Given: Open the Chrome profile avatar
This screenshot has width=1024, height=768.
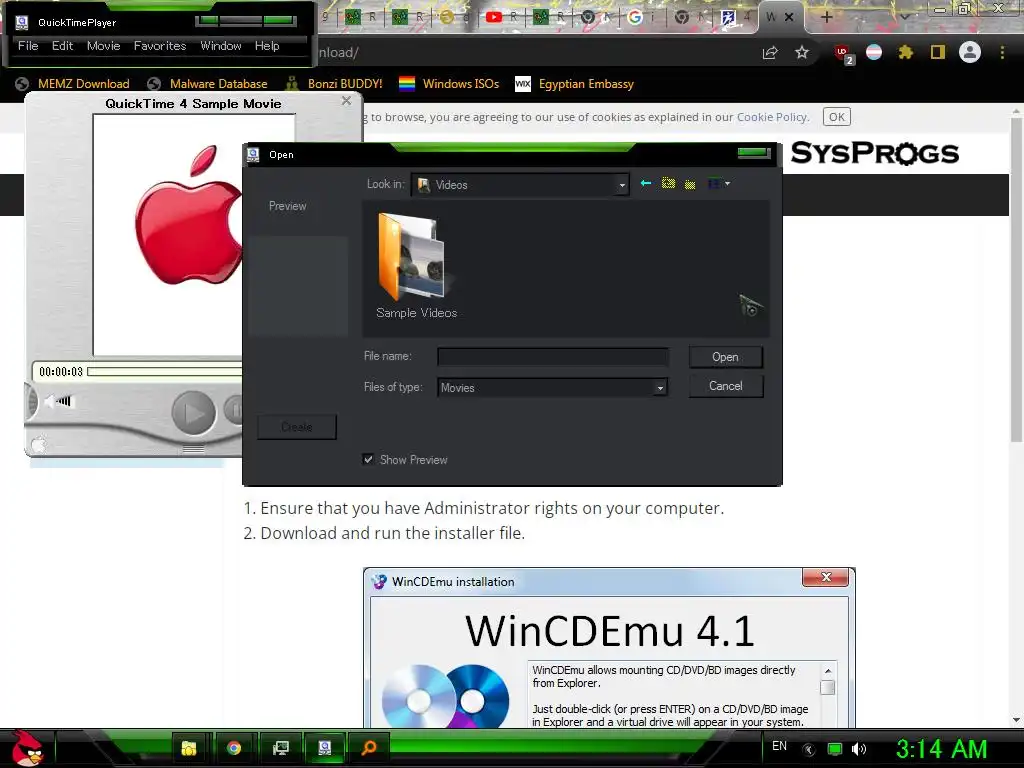Looking at the screenshot, I should point(970,52).
